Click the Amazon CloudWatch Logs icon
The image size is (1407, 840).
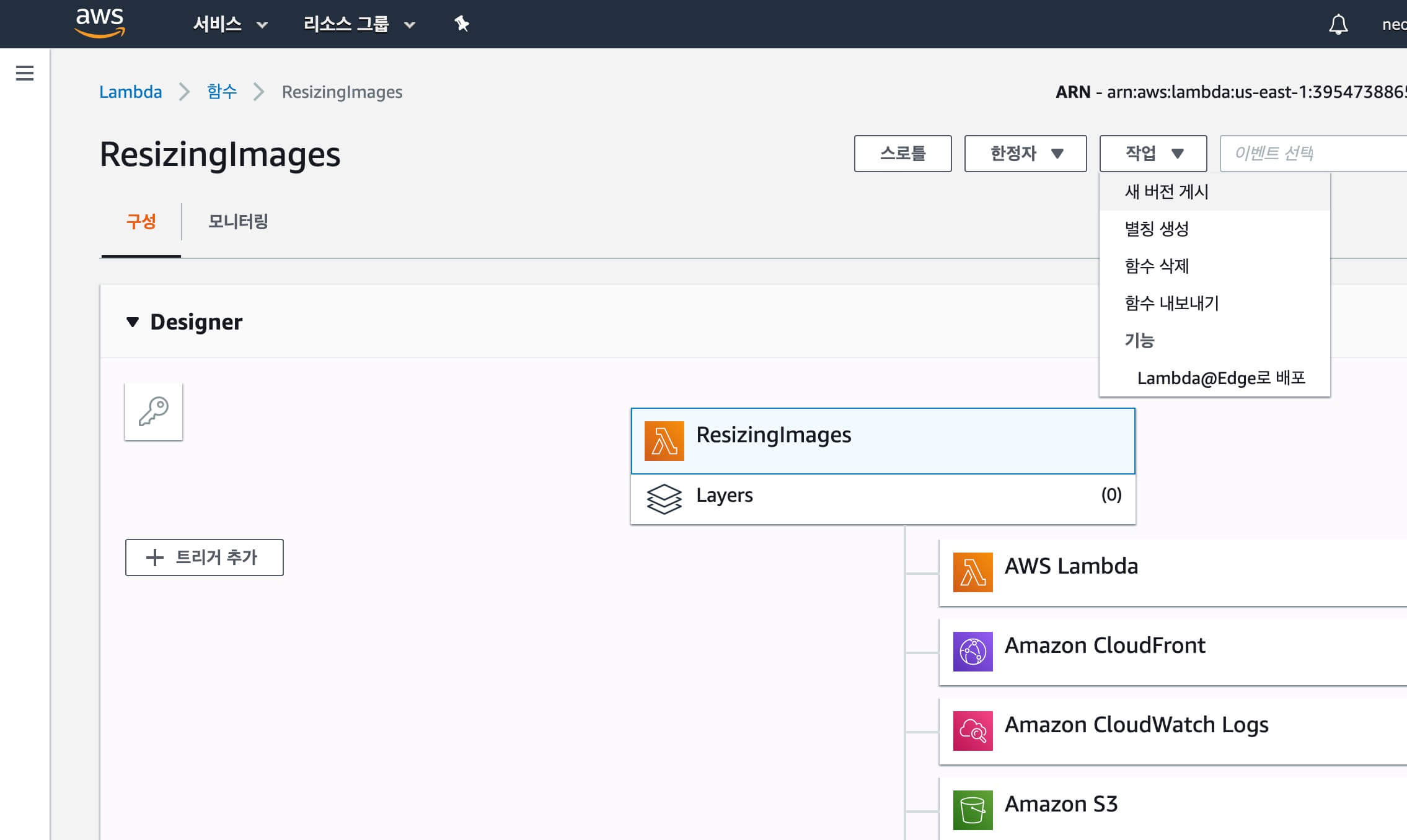click(x=973, y=731)
